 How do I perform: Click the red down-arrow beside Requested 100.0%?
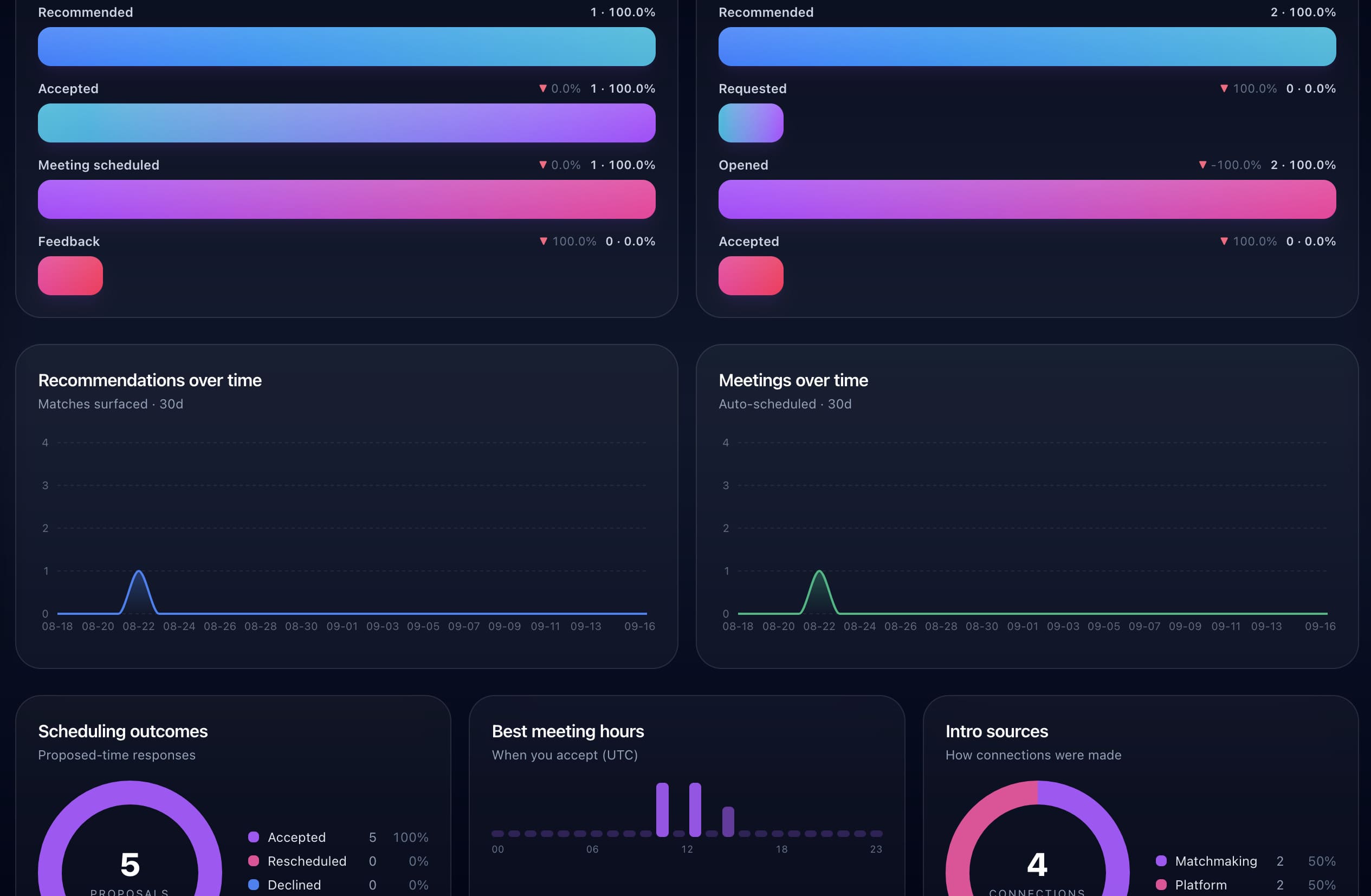pos(1224,88)
